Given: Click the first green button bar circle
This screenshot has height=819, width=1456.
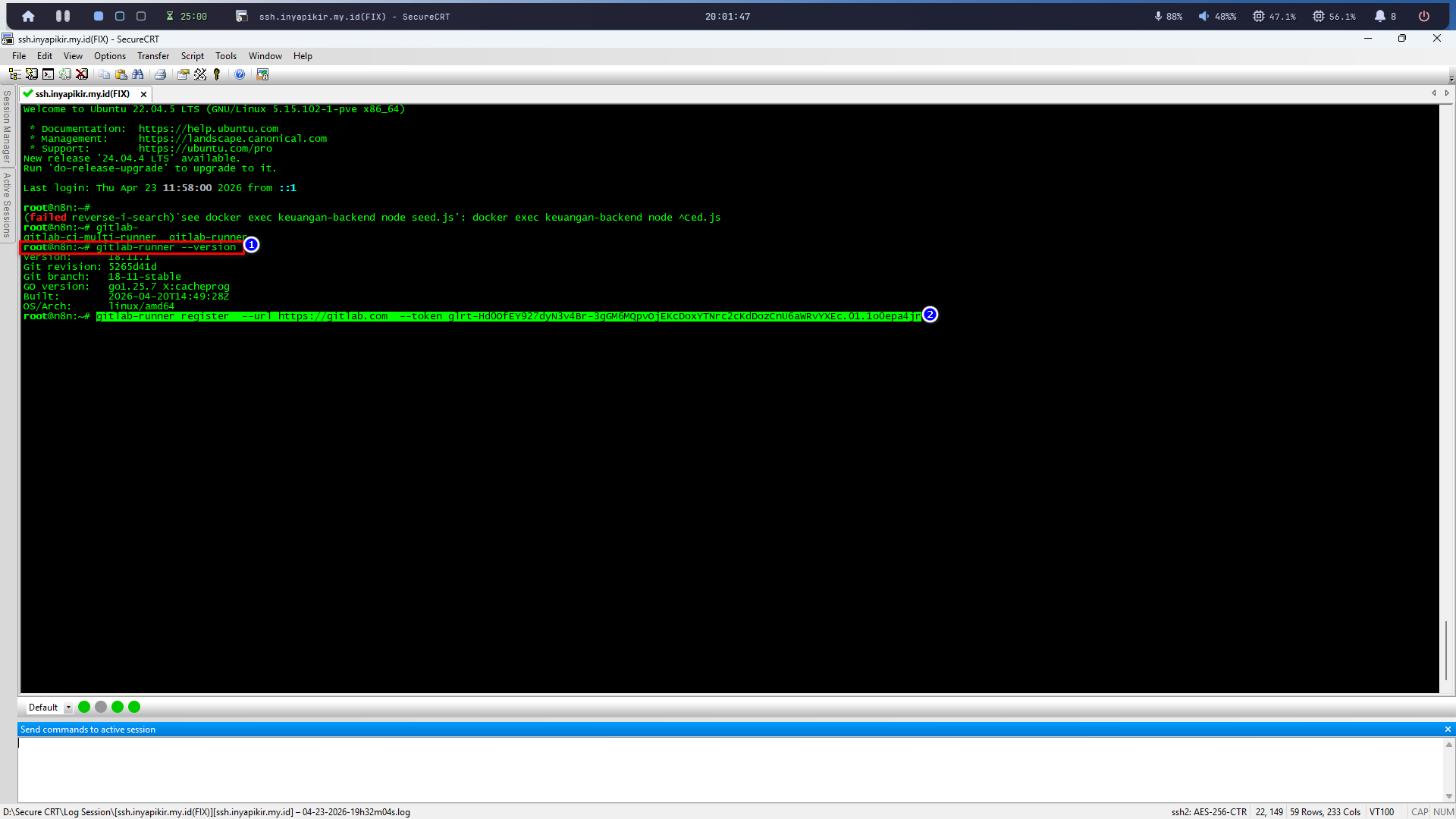Looking at the screenshot, I should [84, 707].
